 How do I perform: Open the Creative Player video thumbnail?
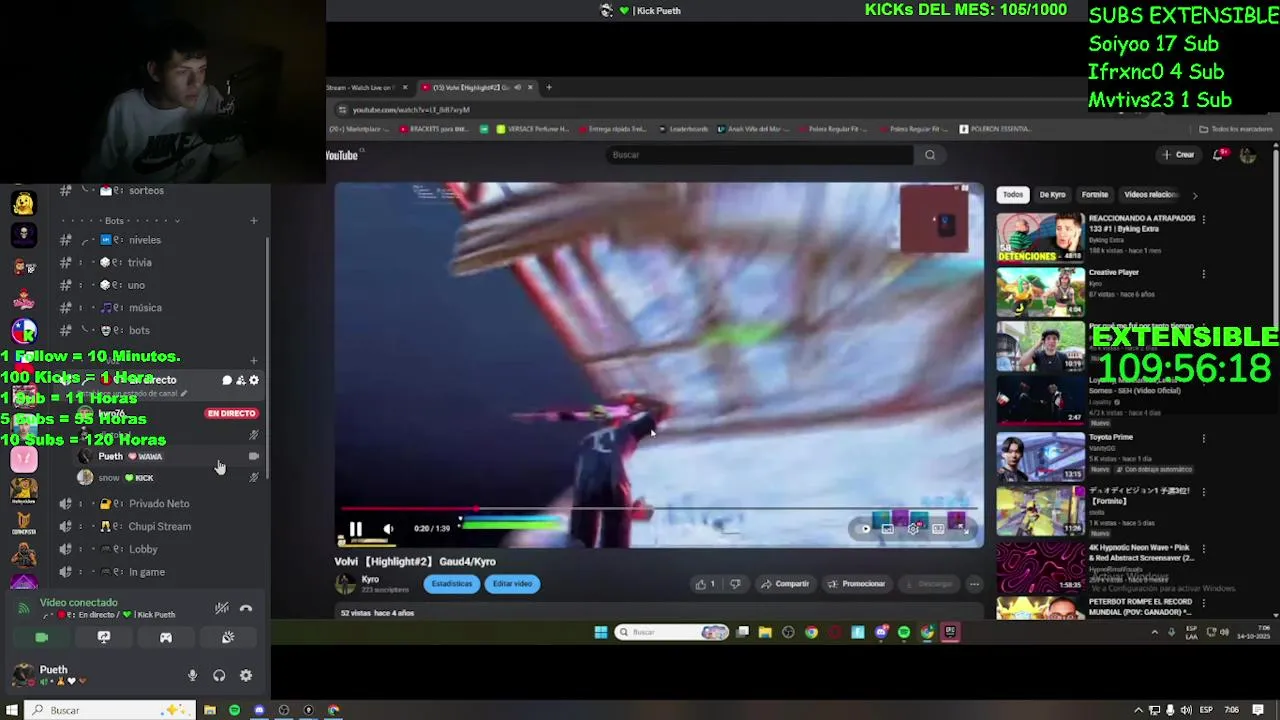1040,292
